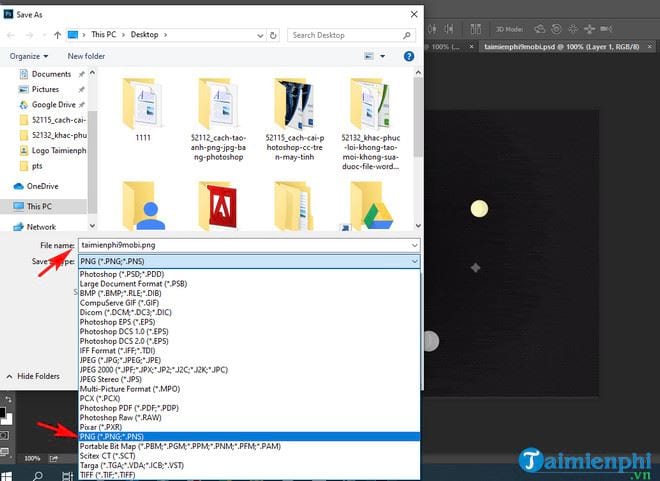Screen dimensions: 660x481
Task: Click the Search Desktop box
Action: [351, 35]
